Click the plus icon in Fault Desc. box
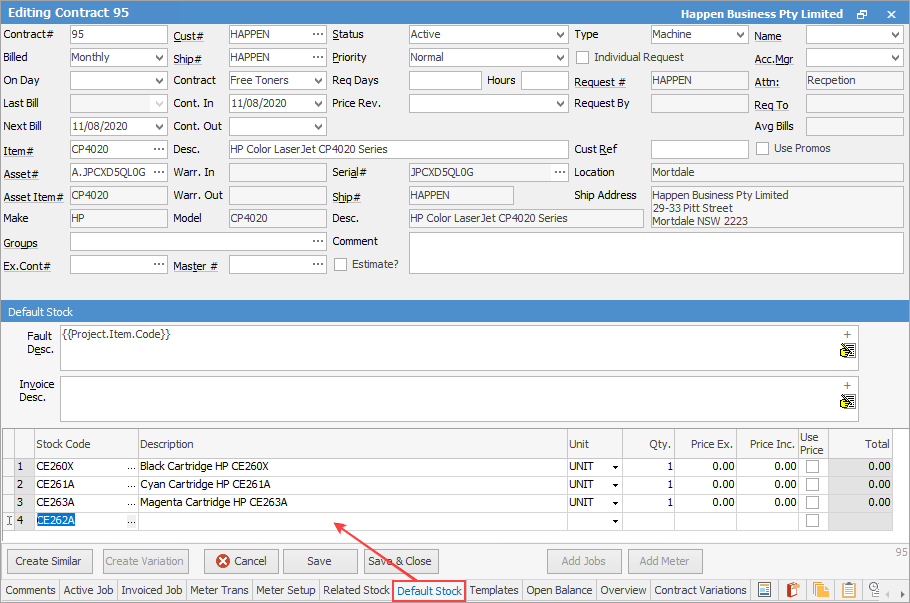The height and width of the screenshot is (603, 910). (x=847, y=334)
